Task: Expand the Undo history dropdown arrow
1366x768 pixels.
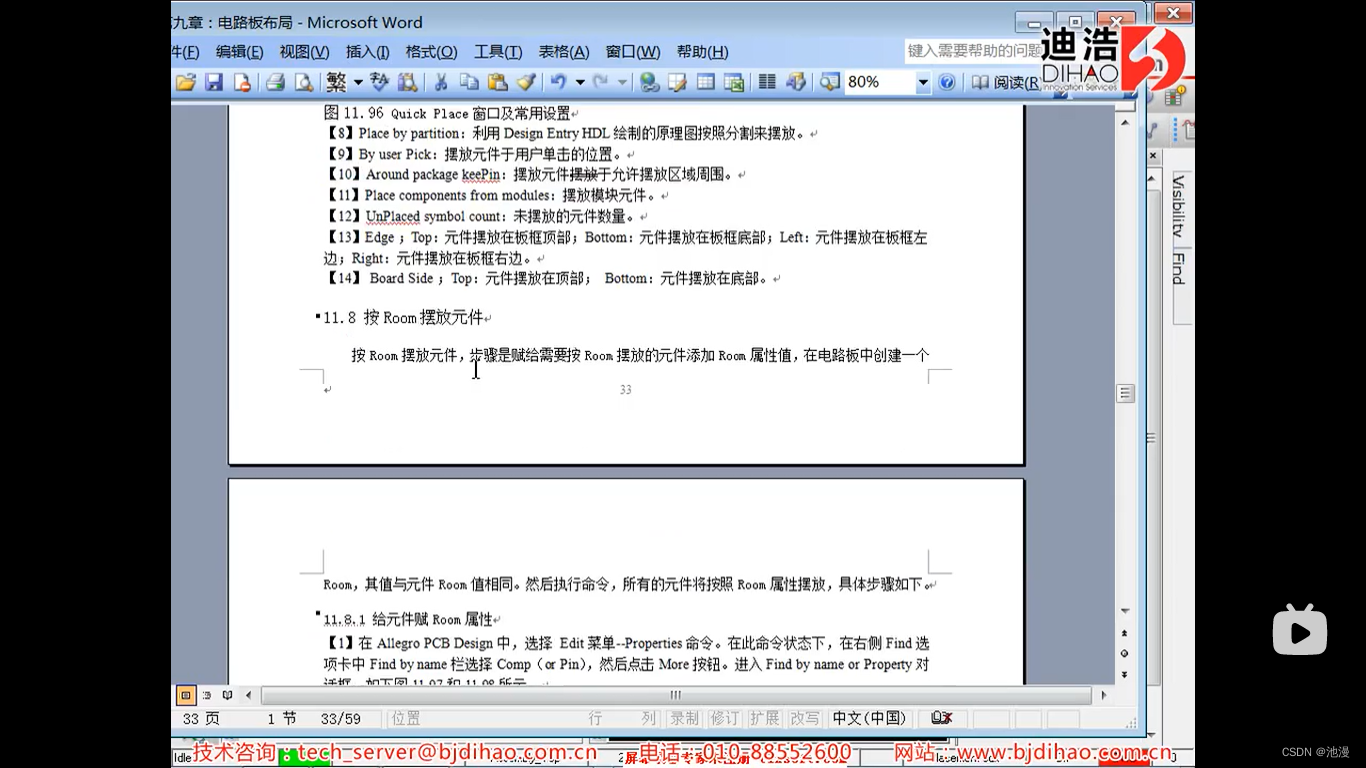Action: (579, 82)
